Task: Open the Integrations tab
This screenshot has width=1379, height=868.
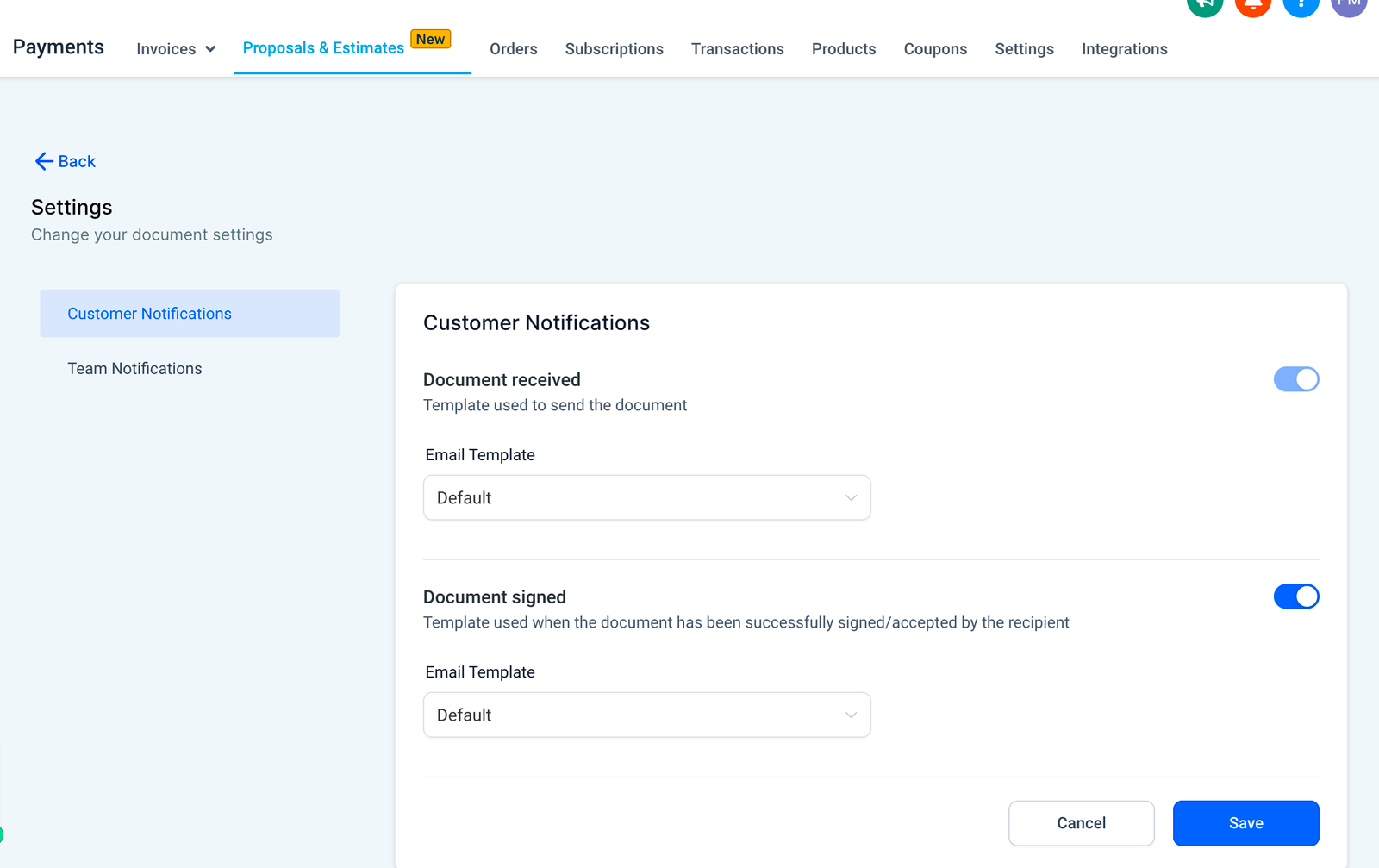Action: (x=1124, y=49)
